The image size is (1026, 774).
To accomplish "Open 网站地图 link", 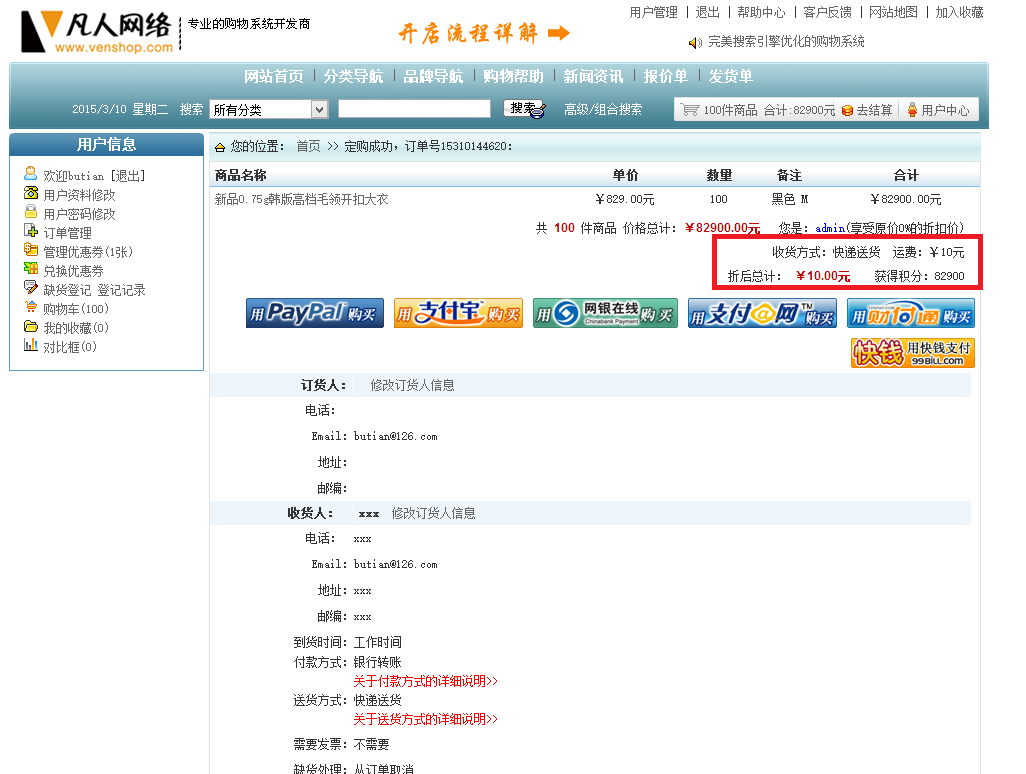I will click(893, 12).
